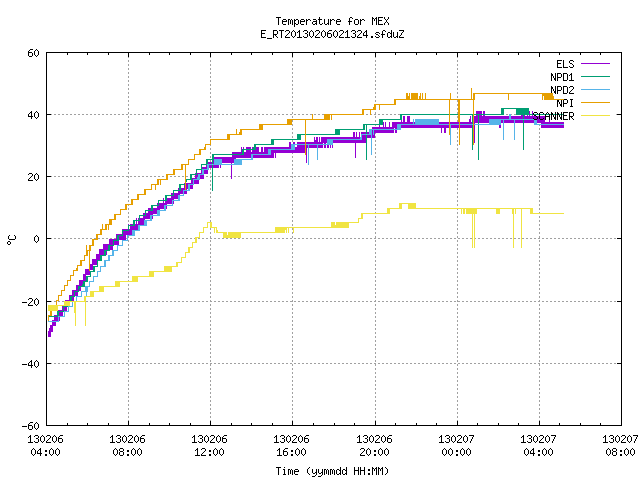The image size is (640, 480).
Task: Click the y-axis tick value 60
Action: pyautogui.click(x=33, y=53)
